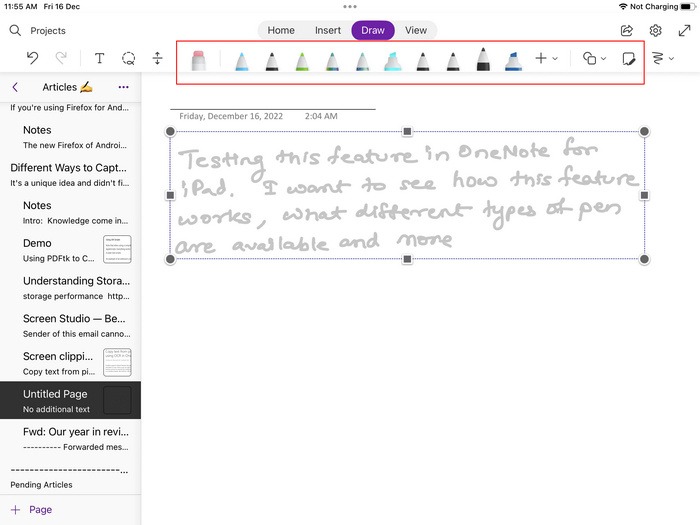Click the handwritten ink note text
700x525 pixels.
[407, 196]
